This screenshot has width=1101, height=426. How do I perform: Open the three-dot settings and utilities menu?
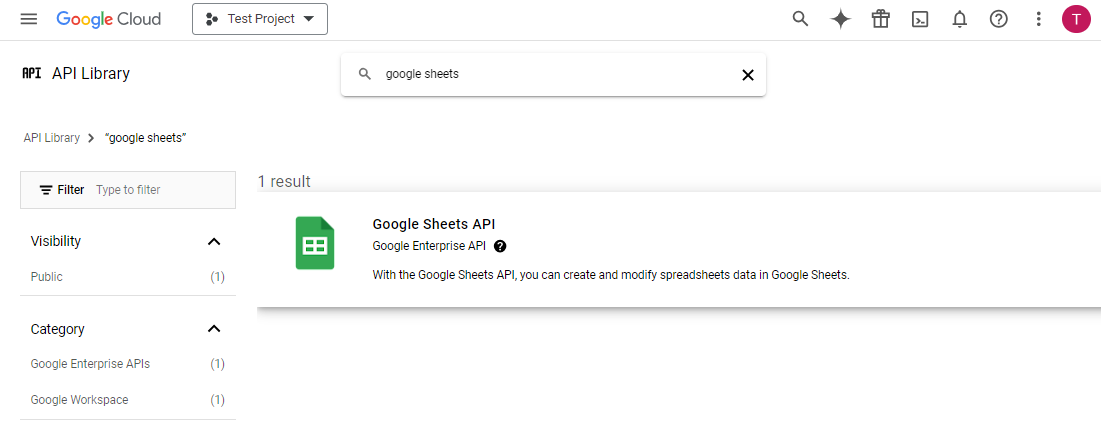[x=1039, y=19]
